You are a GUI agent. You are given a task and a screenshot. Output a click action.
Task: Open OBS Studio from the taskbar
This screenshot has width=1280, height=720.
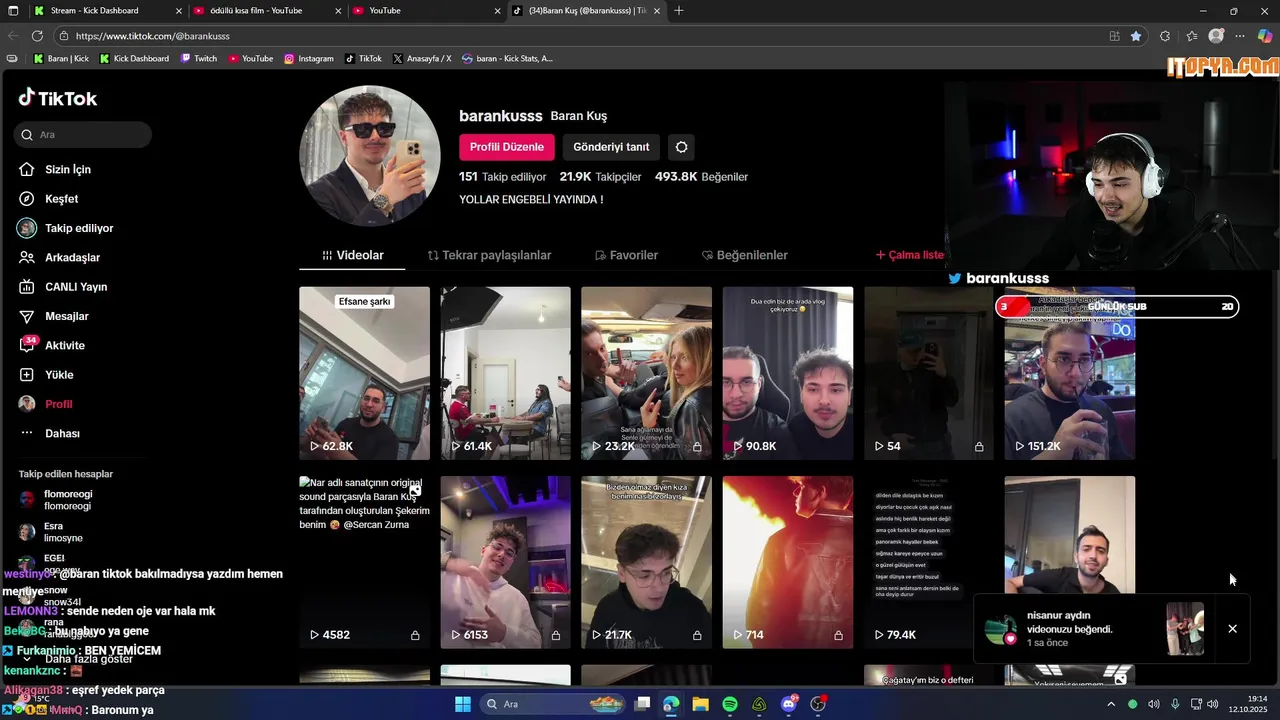tap(819, 704)
